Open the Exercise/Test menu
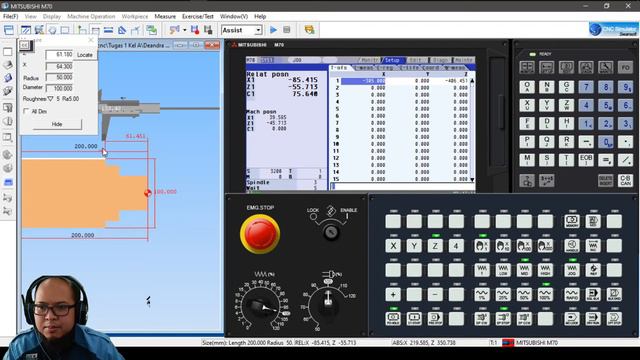Image resolution: width=640 pixels, height=360 pixels. [198, 16]
